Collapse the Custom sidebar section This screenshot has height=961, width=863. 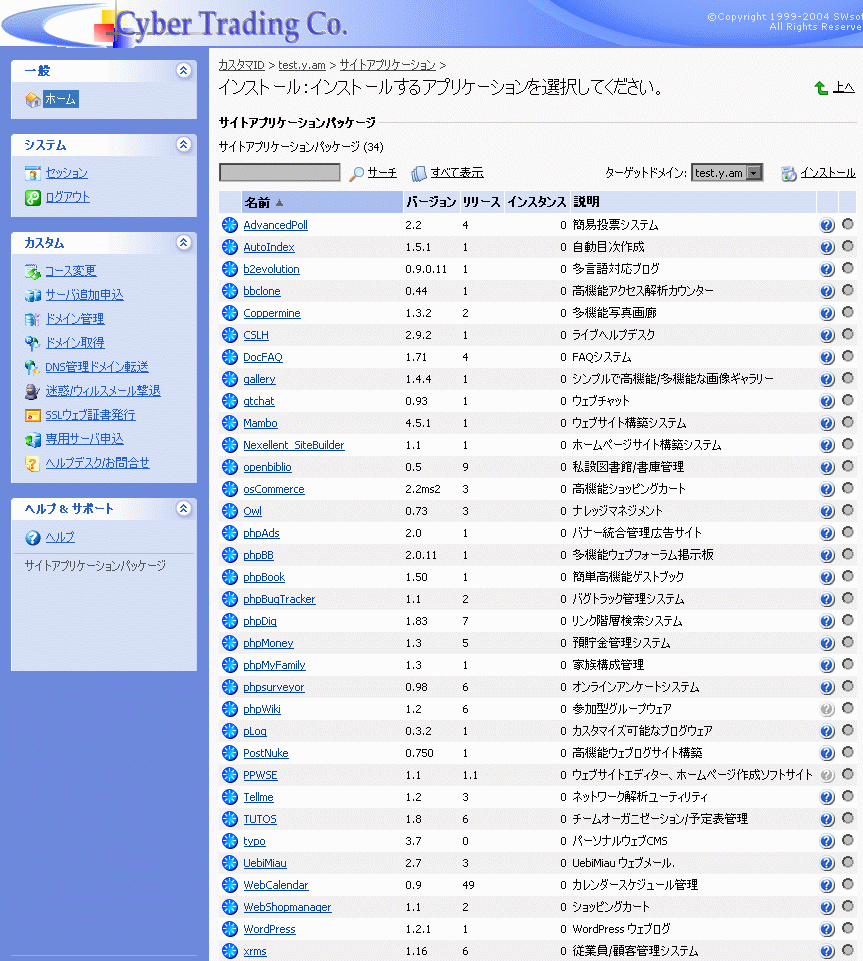[183, 243]
